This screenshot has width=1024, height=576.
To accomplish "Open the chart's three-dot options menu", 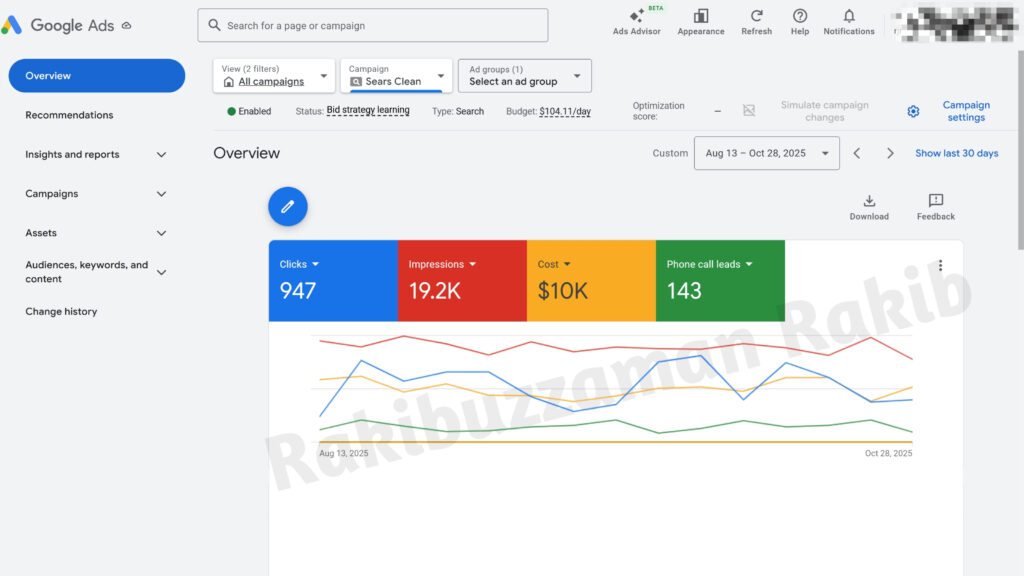I will pos(940,264).
